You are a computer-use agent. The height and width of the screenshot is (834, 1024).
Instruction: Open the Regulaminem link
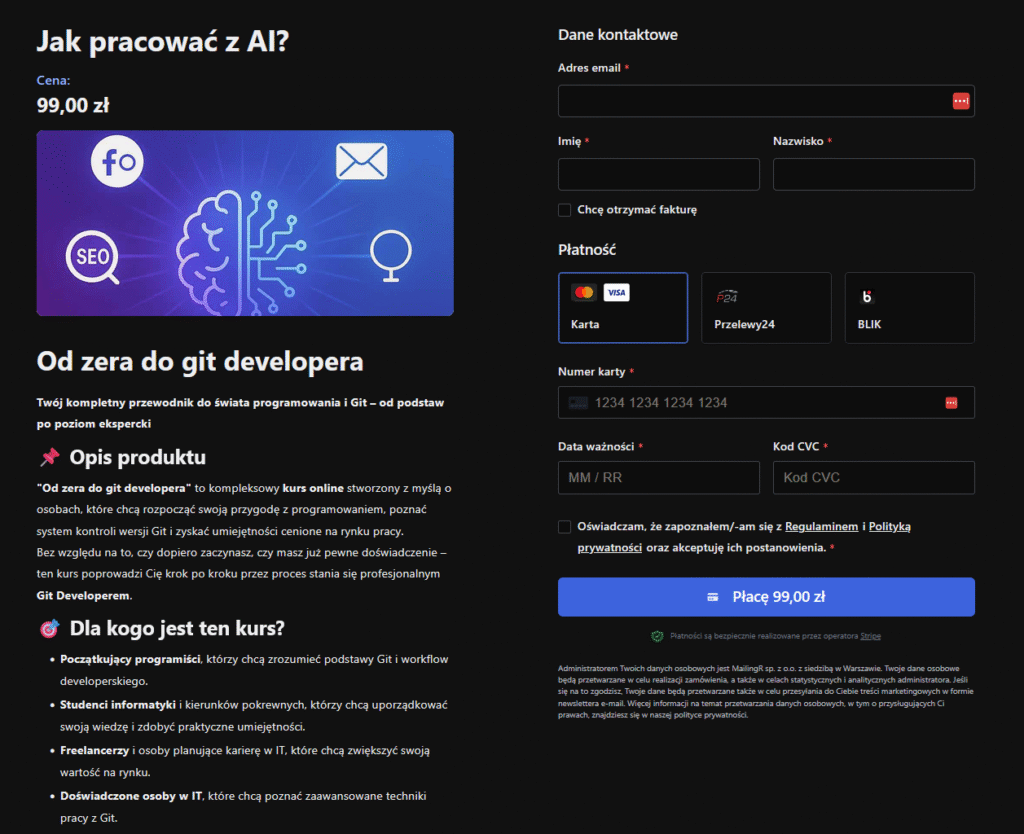821,526
